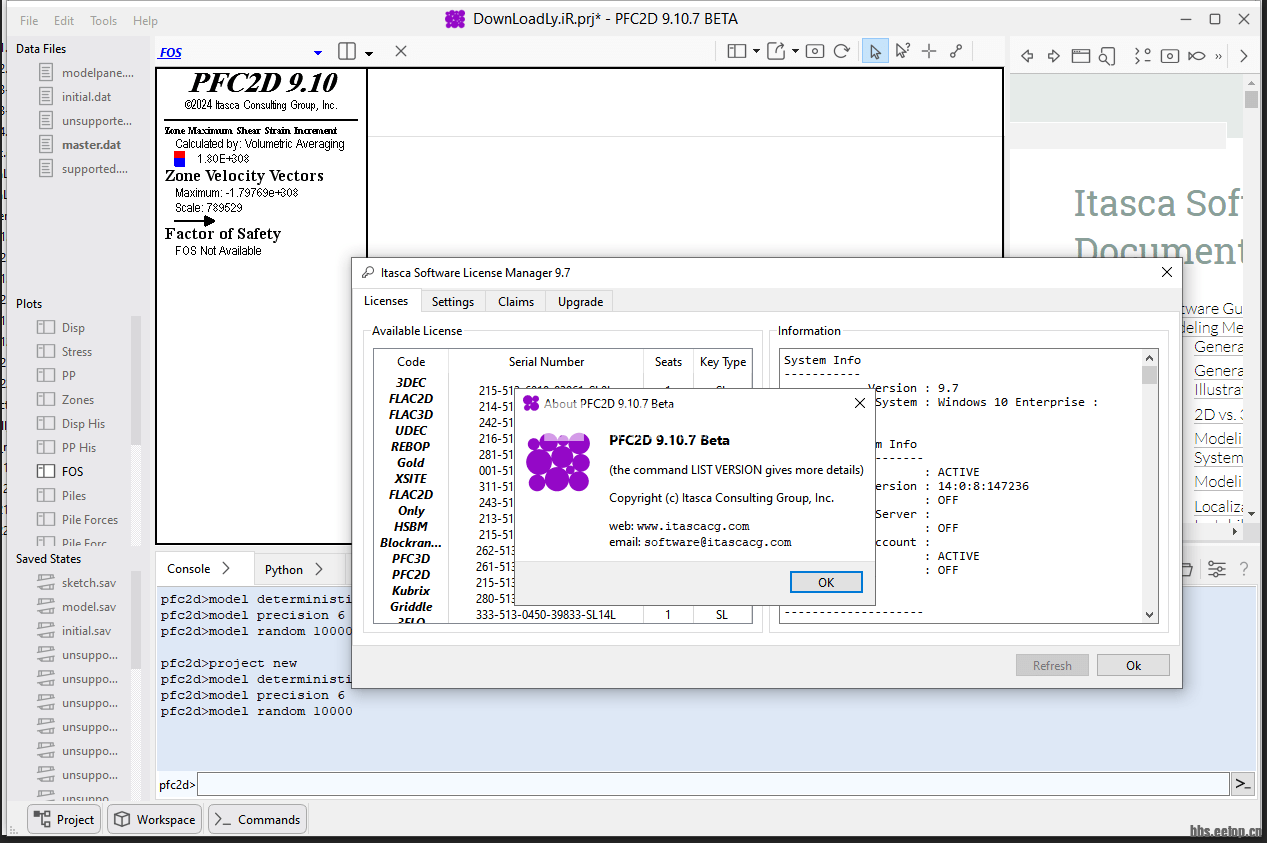1267x843 pixels.
Task: Open the Tools menu
Action: pyautogui.click(x=103, y=20)
